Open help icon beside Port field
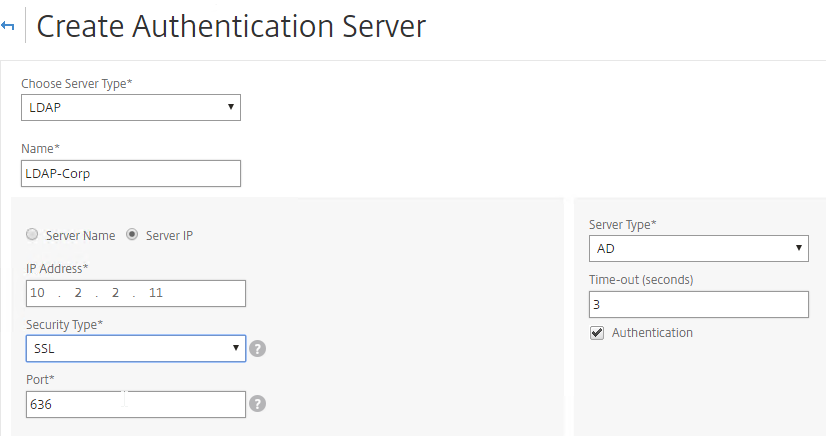The width and height of the screenshot is (826, 436). 257,404
